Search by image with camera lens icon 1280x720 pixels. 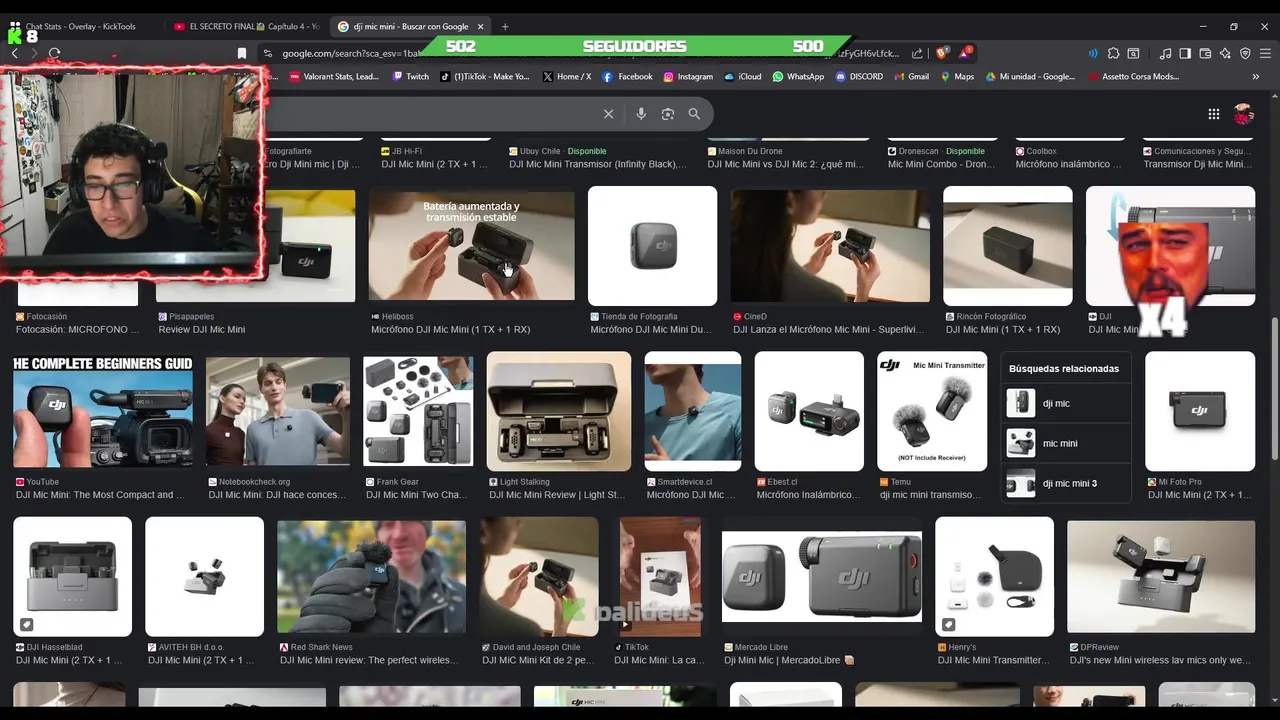[x=668, y=114]
